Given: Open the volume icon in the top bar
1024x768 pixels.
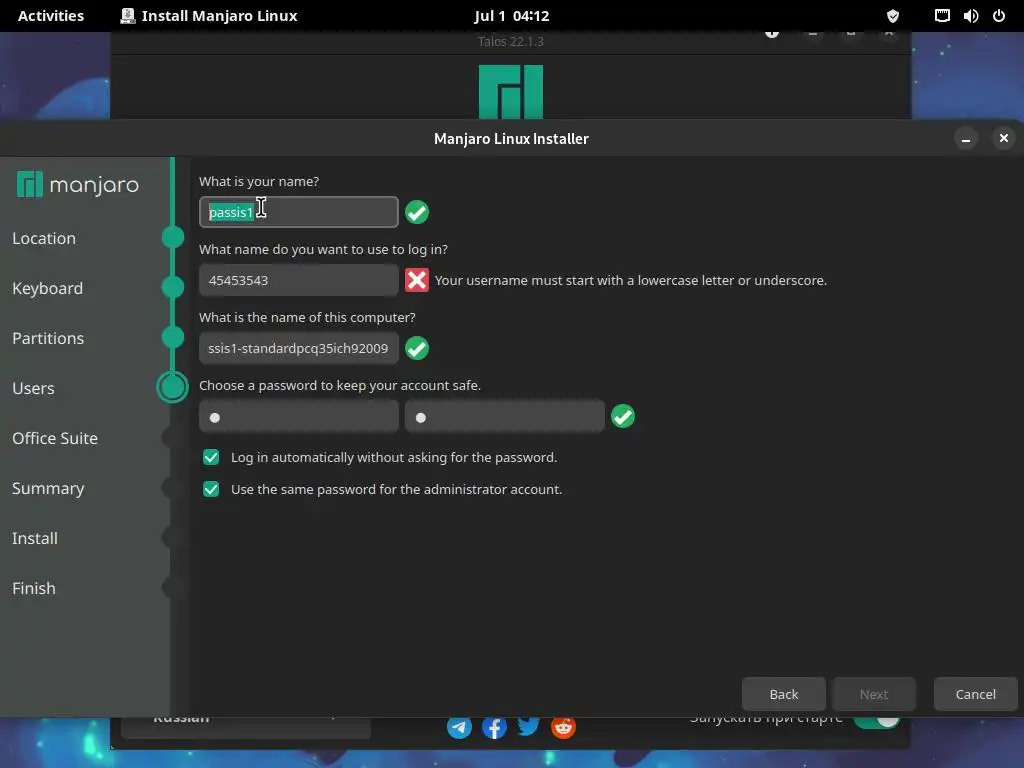Looking at the screenshot, I should point(970,16).
